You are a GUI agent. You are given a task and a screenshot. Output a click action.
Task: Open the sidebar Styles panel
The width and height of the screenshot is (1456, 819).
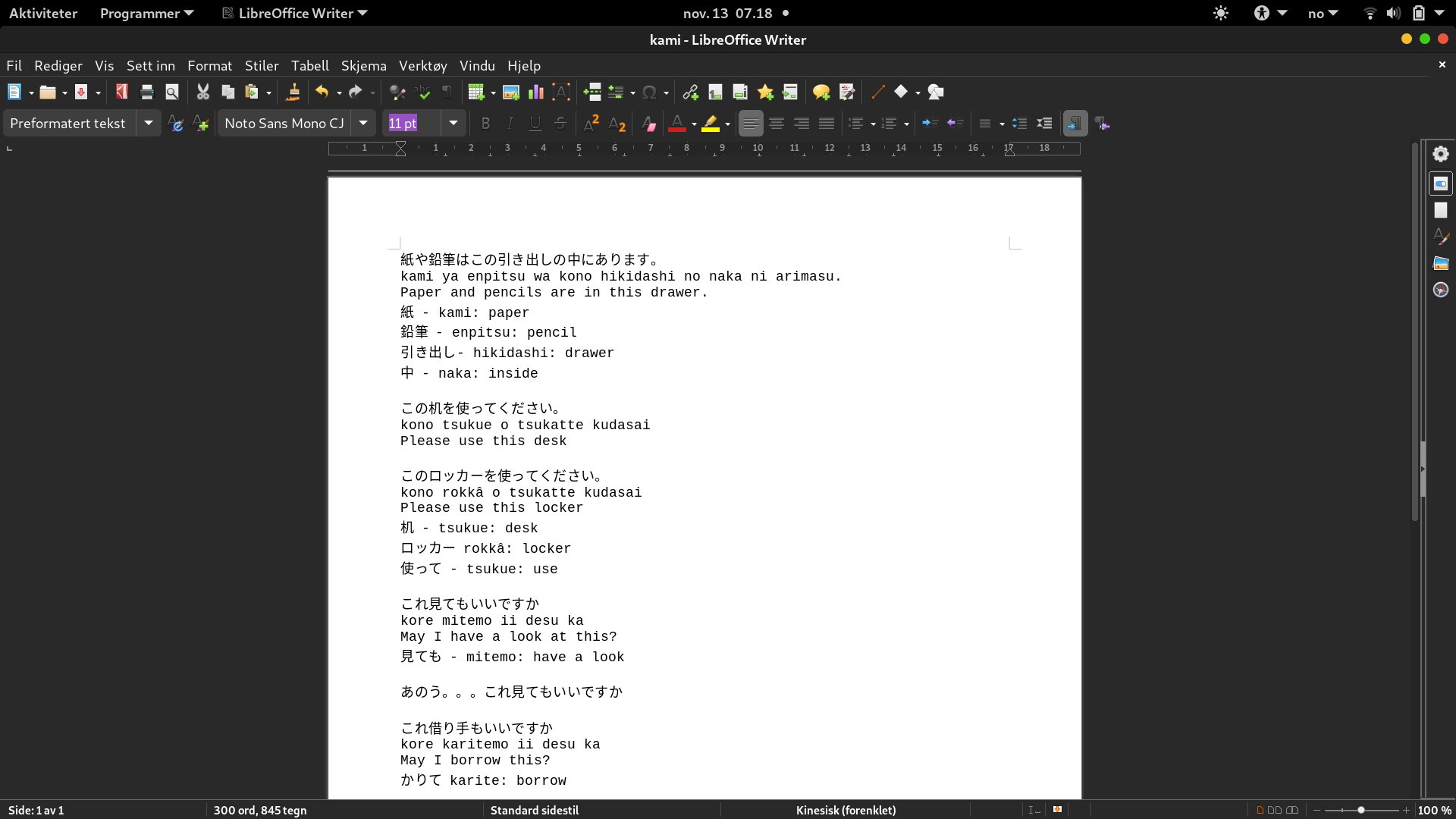[x=1441, y=237]
